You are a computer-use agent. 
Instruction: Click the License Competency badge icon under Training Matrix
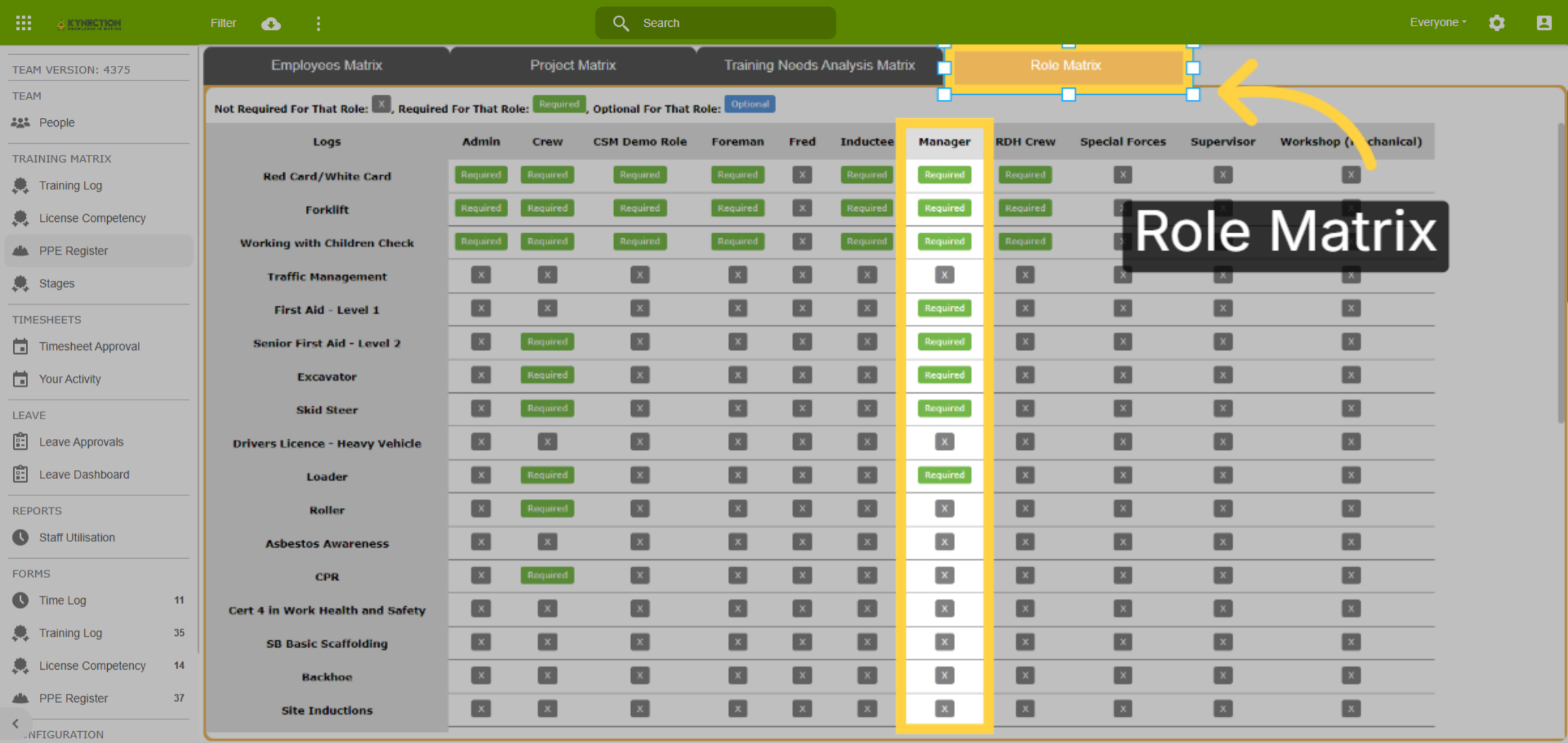point(20,218)
